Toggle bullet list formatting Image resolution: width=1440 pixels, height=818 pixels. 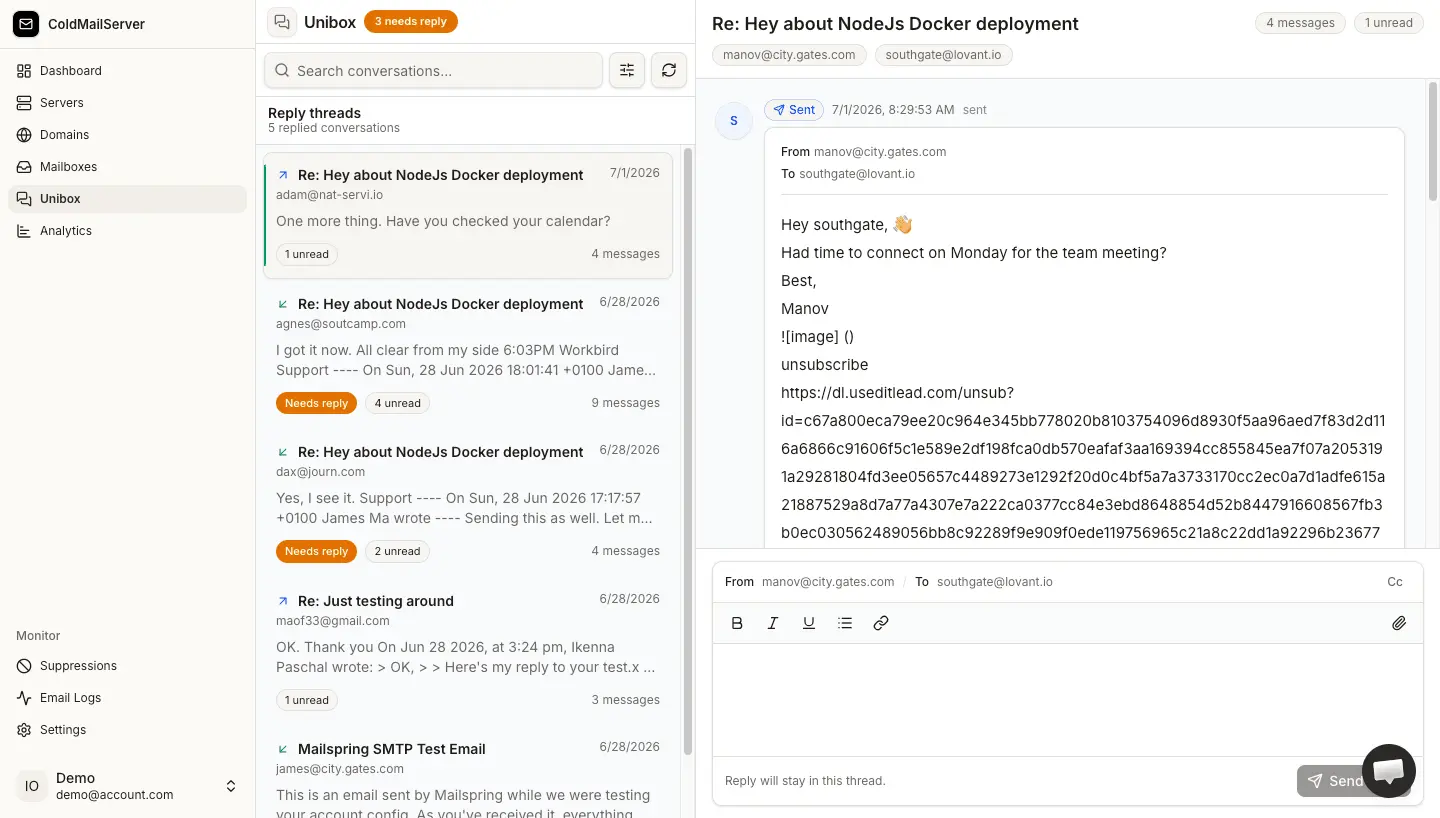(x=845, y=623)
